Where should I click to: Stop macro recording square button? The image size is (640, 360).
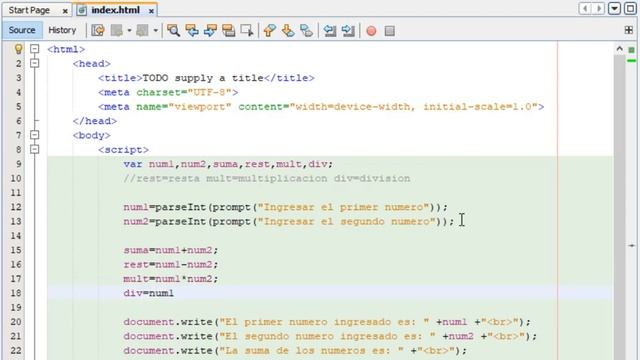click(389, 31)
